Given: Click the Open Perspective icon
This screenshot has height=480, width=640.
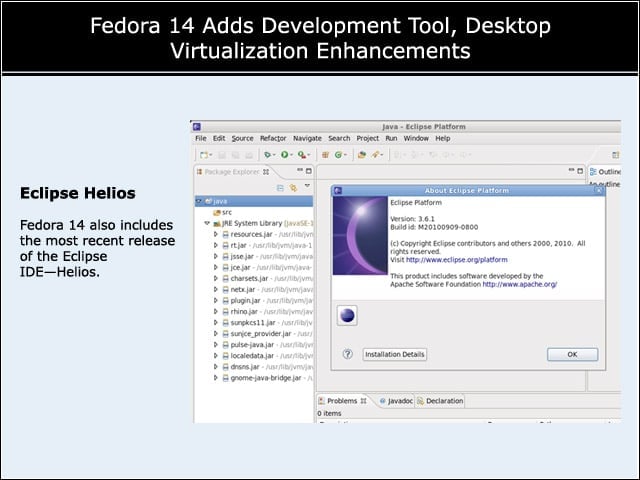Looking at the screenshot, I should point(616,155).
